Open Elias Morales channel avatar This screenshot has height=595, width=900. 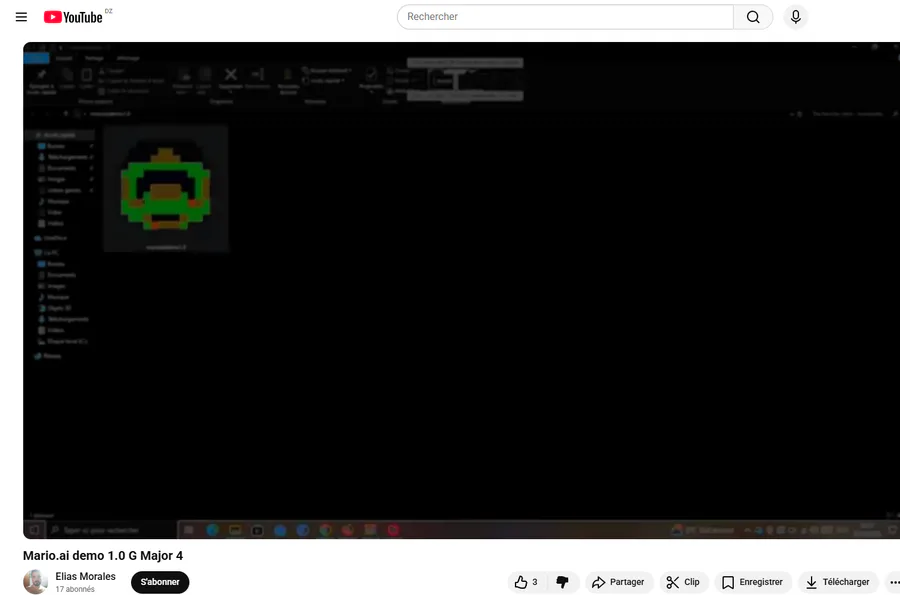[35, 582]
